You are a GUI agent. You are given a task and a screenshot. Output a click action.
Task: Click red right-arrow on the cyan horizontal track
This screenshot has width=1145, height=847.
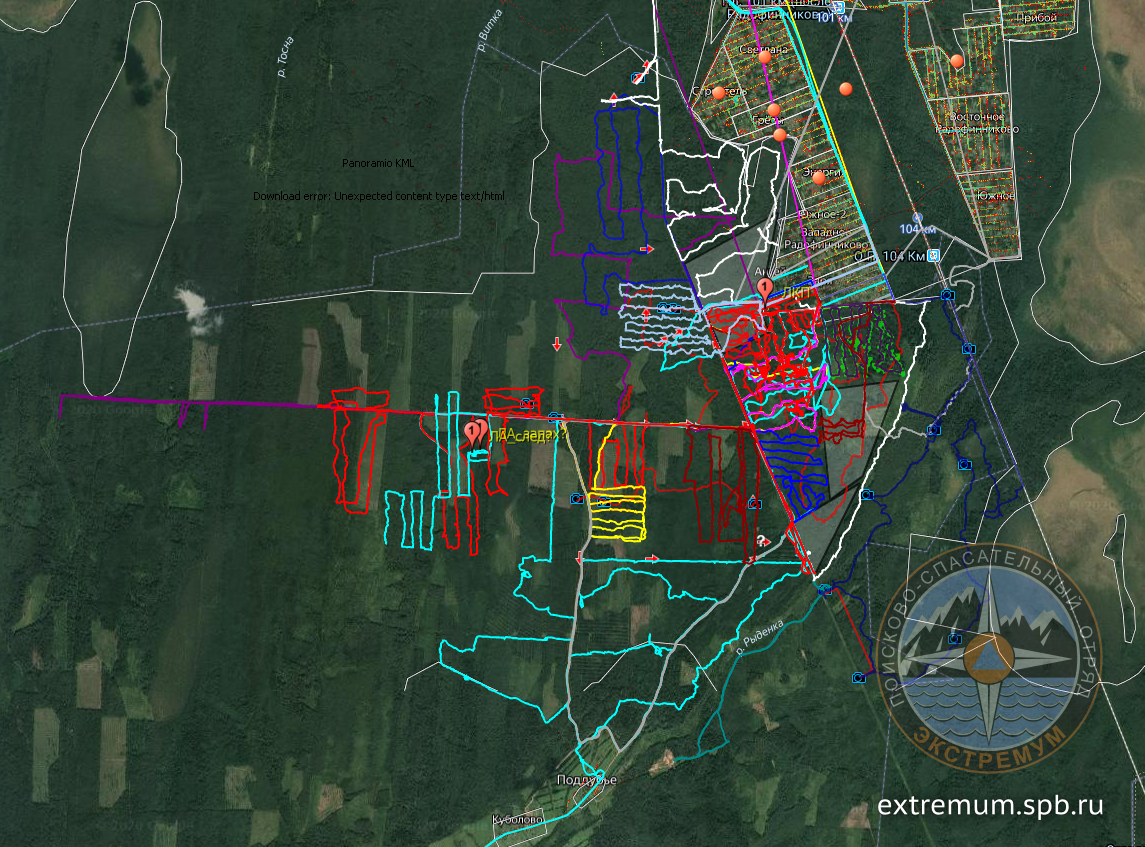652,559
